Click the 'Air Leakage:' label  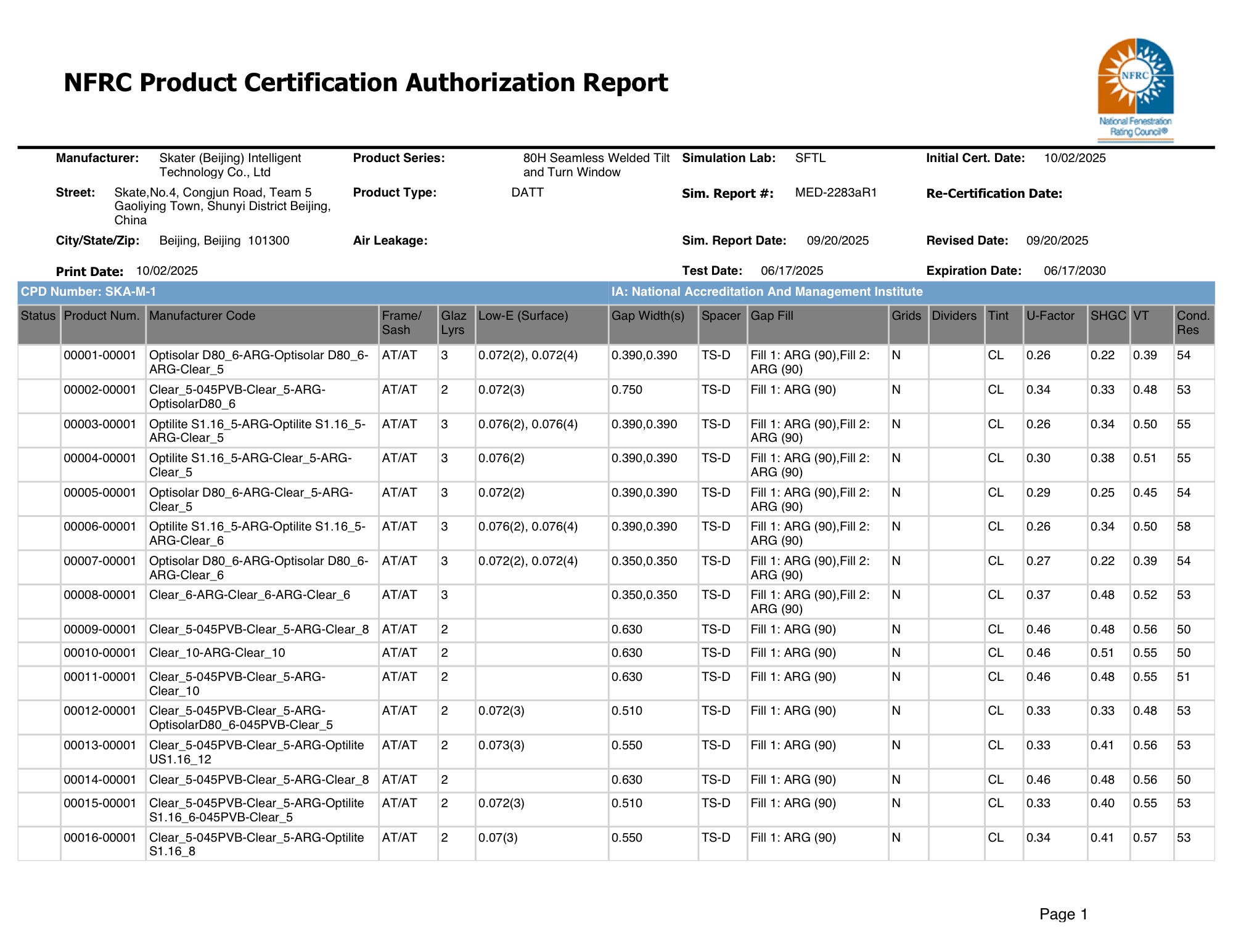(390, 241)
